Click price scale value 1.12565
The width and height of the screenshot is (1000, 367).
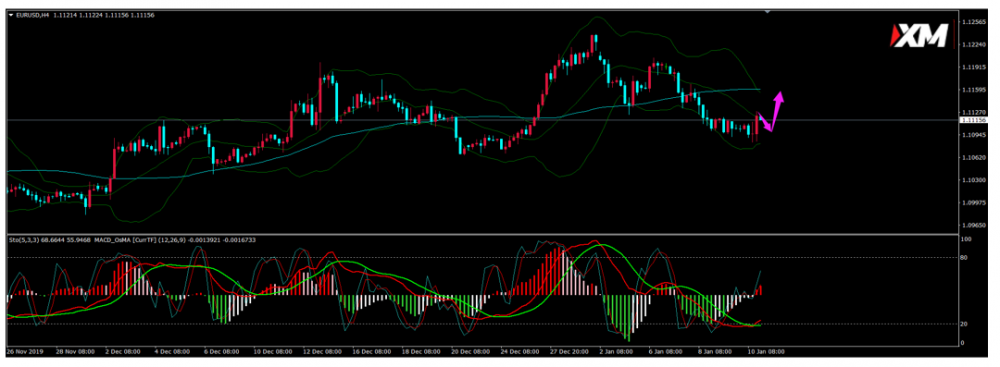(x=975, y=22)
